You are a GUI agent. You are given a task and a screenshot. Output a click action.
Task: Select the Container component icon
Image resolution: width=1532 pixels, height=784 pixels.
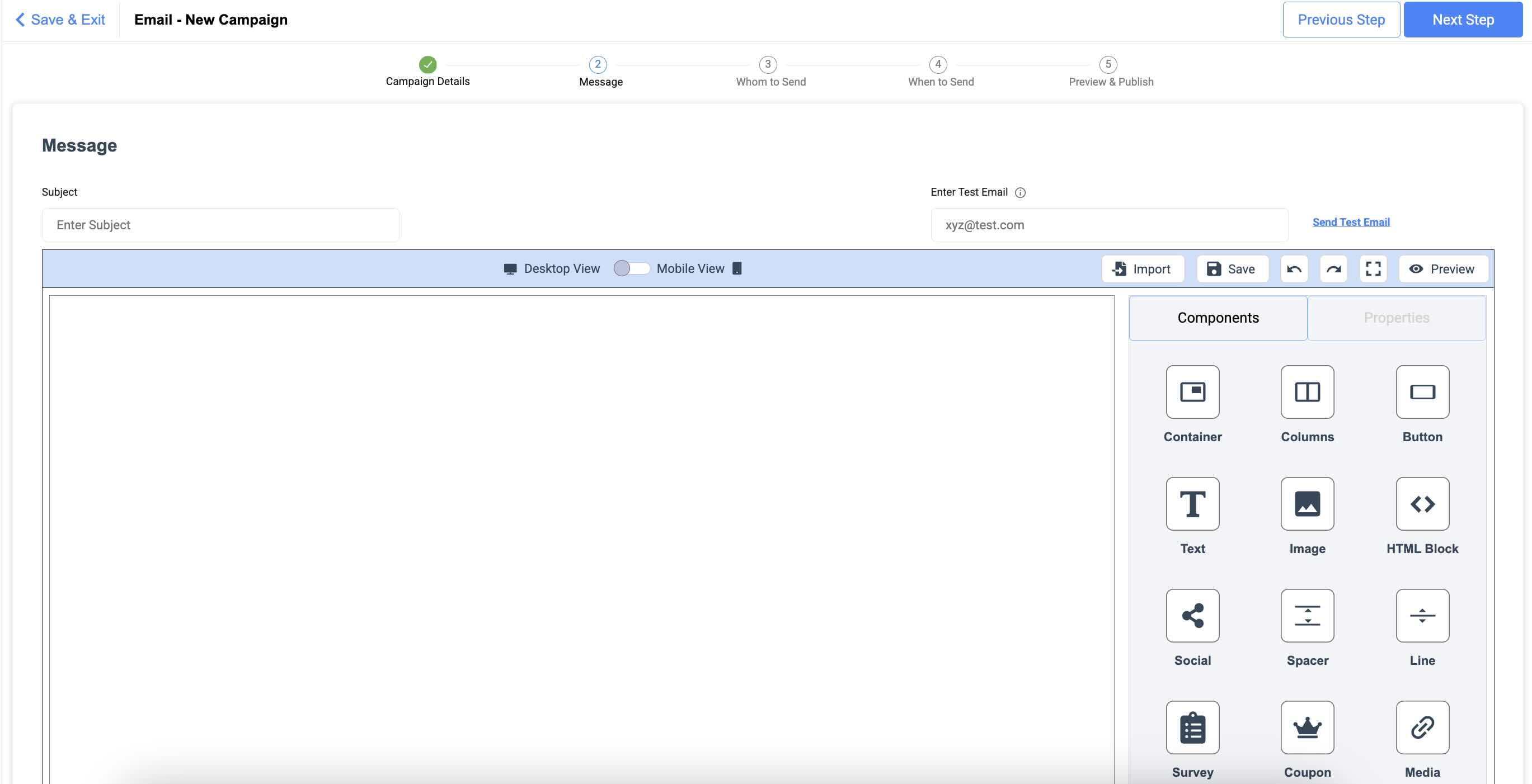tap(1192, 391)
